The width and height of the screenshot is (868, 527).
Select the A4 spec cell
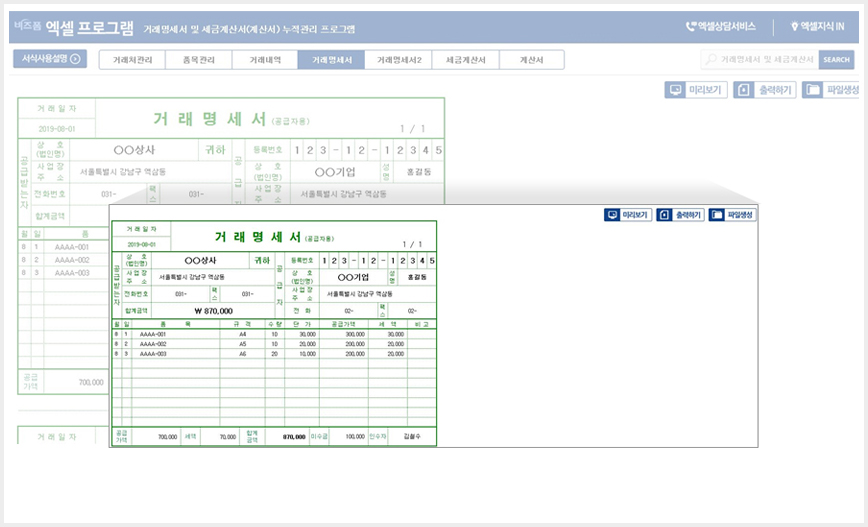tap(242, 334)
